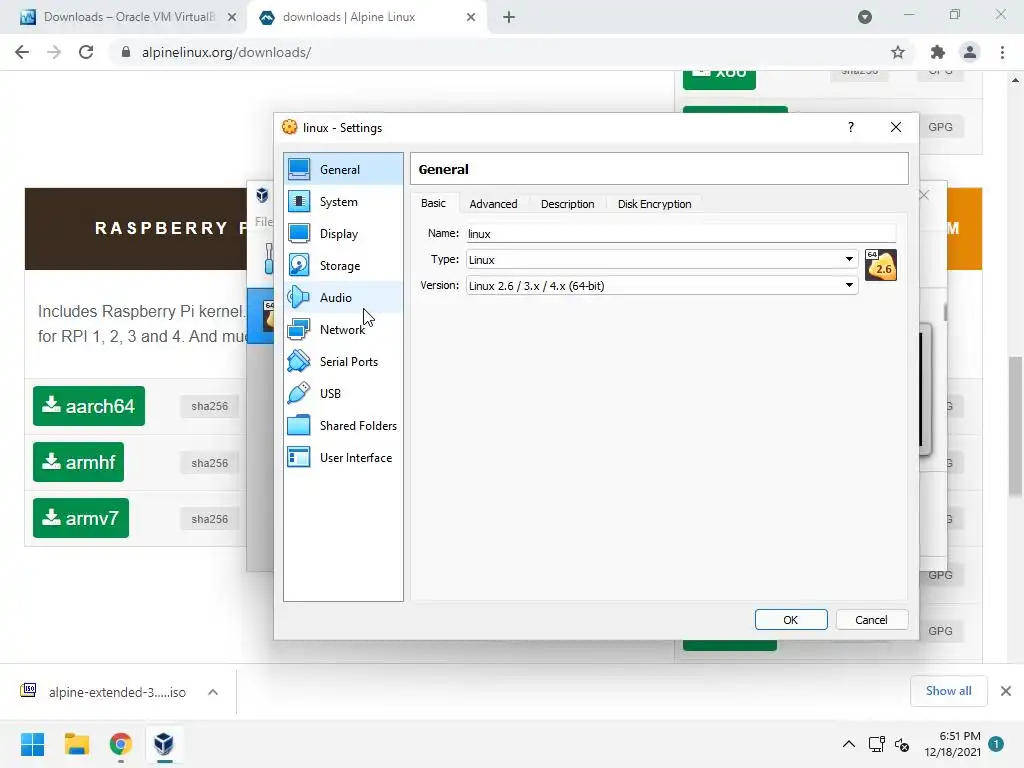The image size is (1024, 768).
Task: Expand the Version dropdown Linux 2.6 / 3.x / 4.x
Action: coord(662,285)
